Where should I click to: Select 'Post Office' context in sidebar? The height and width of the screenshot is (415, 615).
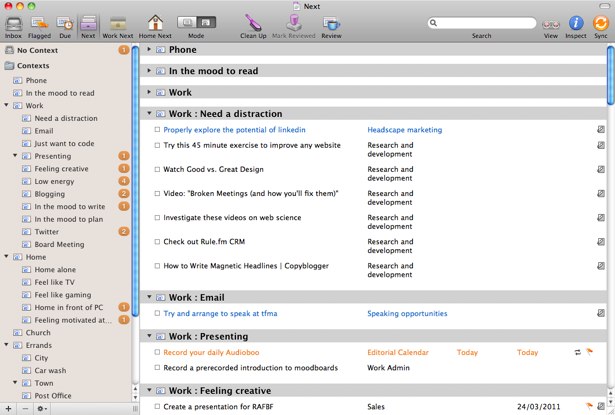pos(53,395)
